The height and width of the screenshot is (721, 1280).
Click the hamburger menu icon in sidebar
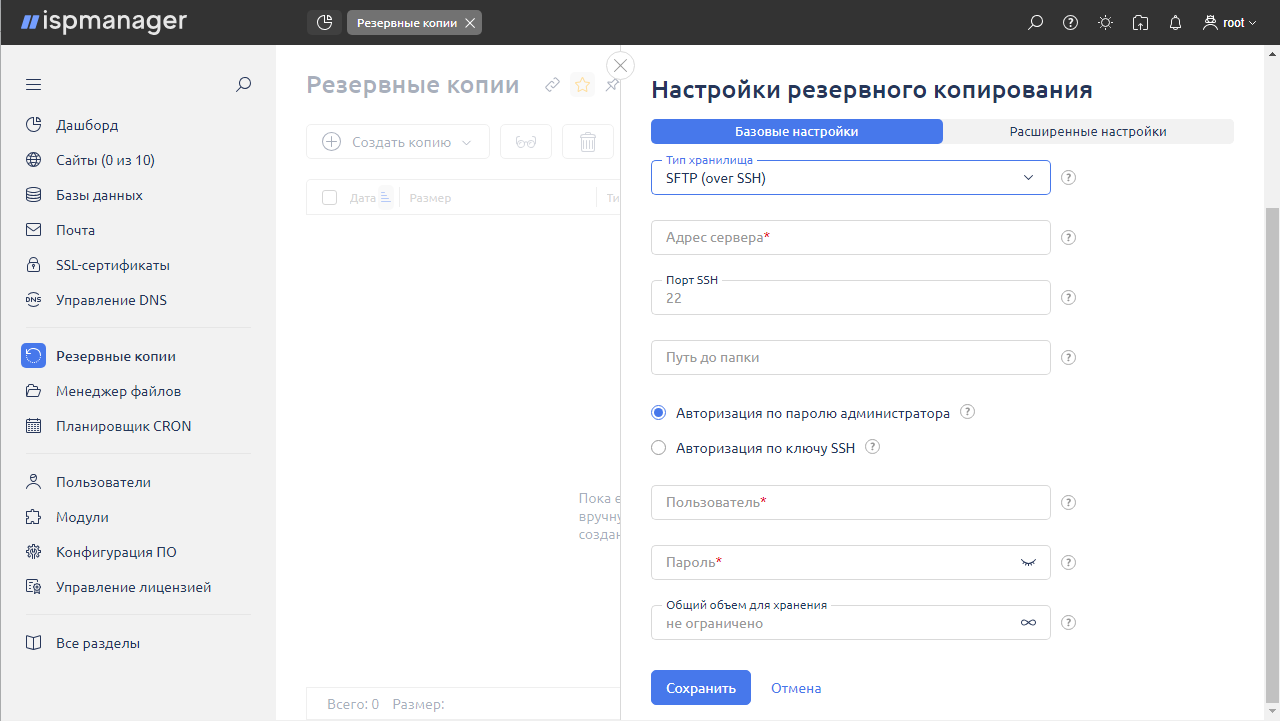(x=33, y=85)
